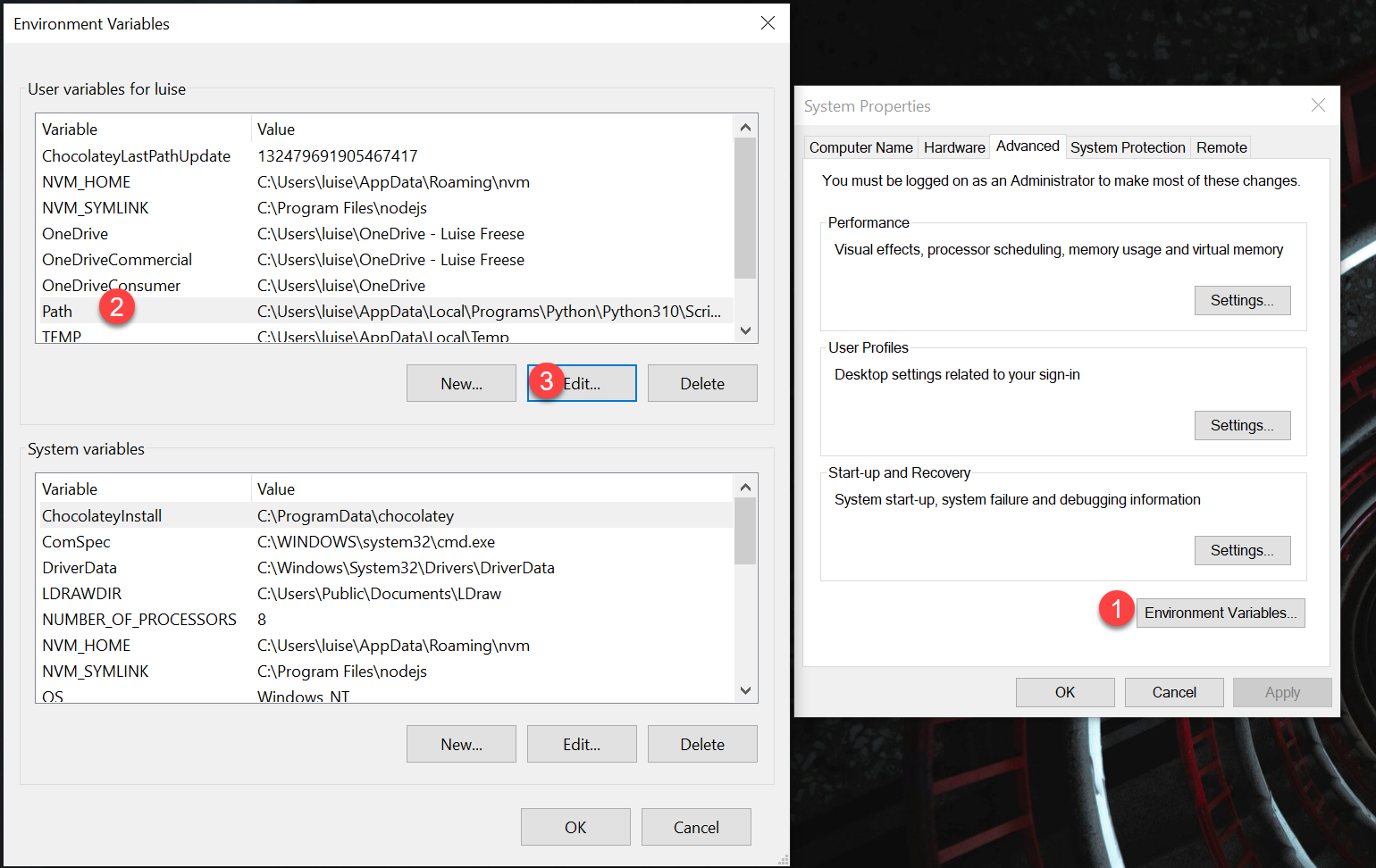Open Environment Variables button

point(1221,613)
